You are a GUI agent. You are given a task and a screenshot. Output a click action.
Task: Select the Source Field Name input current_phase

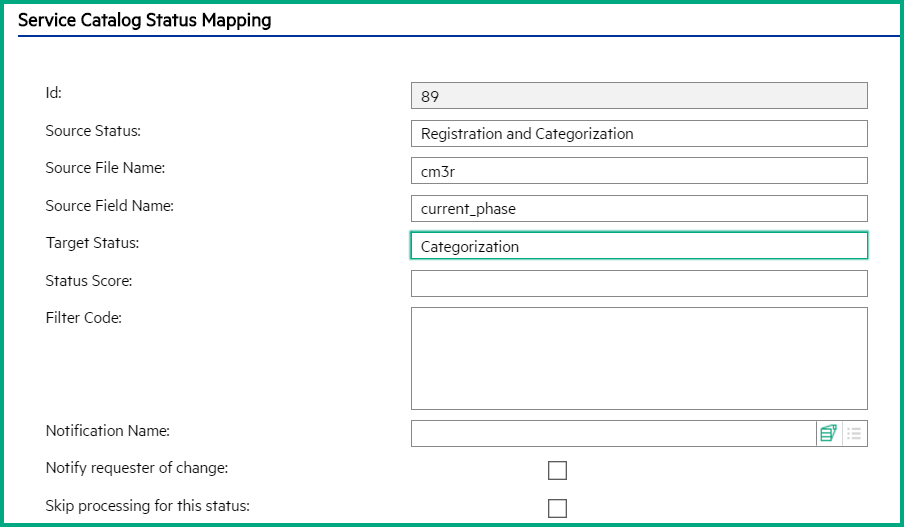click(639, 209)
